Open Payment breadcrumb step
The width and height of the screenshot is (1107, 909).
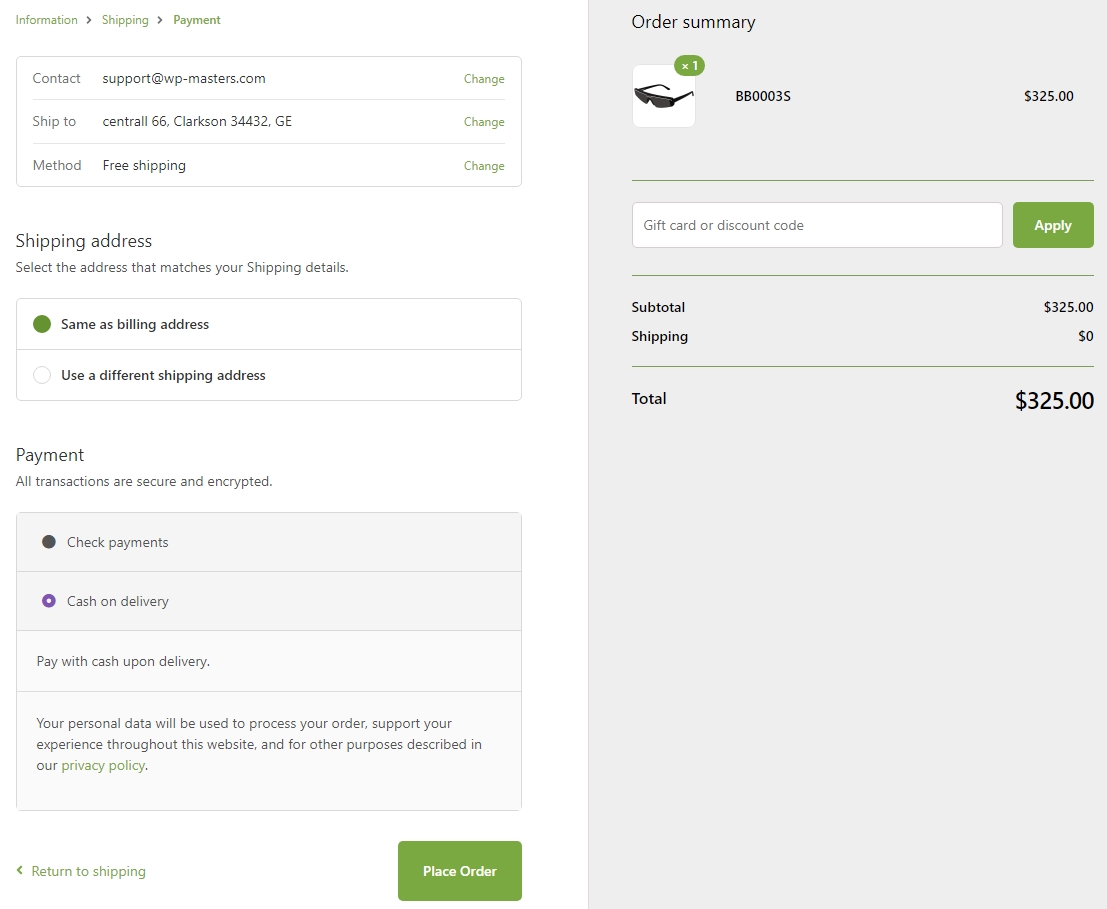click(x=196, y=20)
